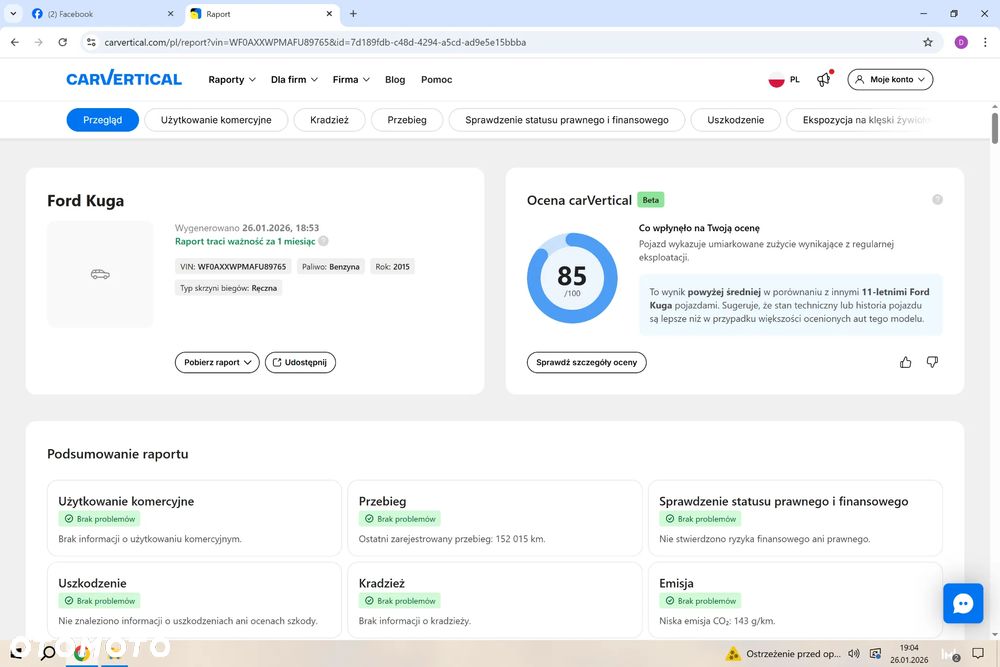Click the vehicle placeholder thumbnail
This screenshot has height=667, width=1000.
100,274
